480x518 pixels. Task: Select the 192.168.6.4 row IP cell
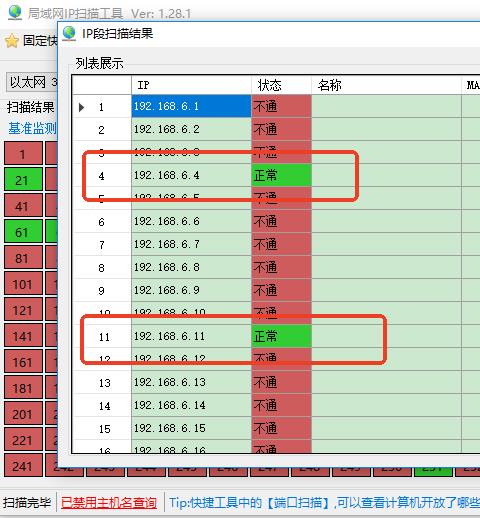[191, 175]
